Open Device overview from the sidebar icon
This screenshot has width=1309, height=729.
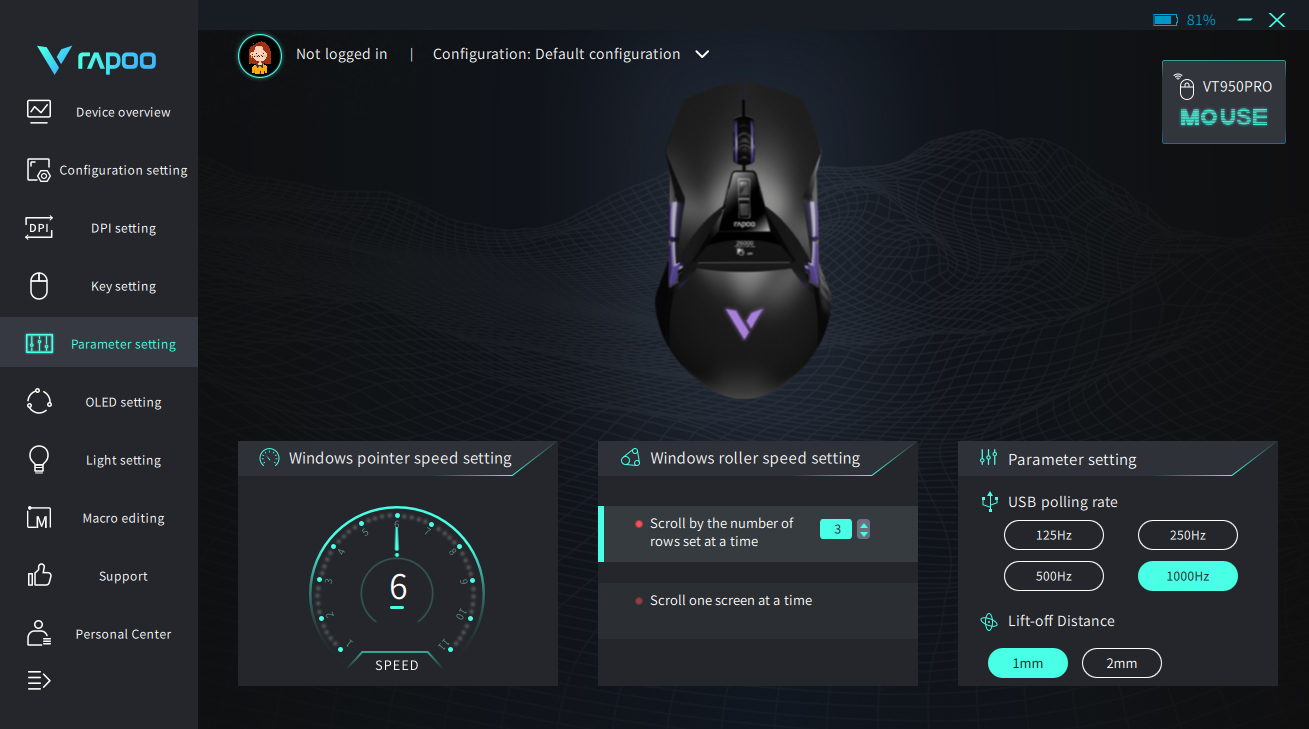(x=39, y=111)
